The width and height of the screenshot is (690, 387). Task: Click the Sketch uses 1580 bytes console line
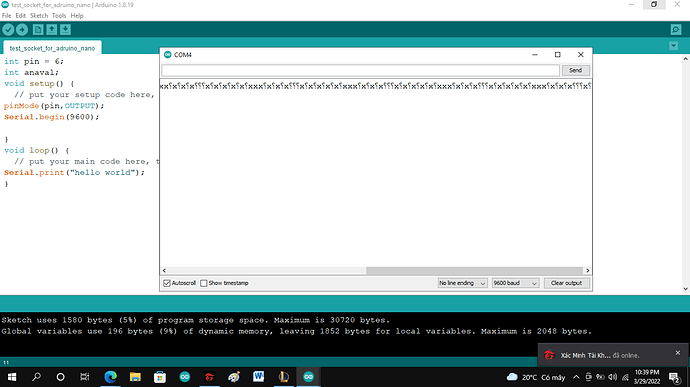pyautogui.click(x=195, y=320)
